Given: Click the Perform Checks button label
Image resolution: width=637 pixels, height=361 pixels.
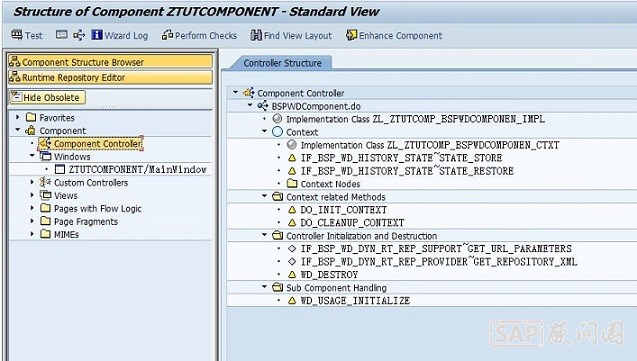Looking at the screenshot, I should point(206,36).
